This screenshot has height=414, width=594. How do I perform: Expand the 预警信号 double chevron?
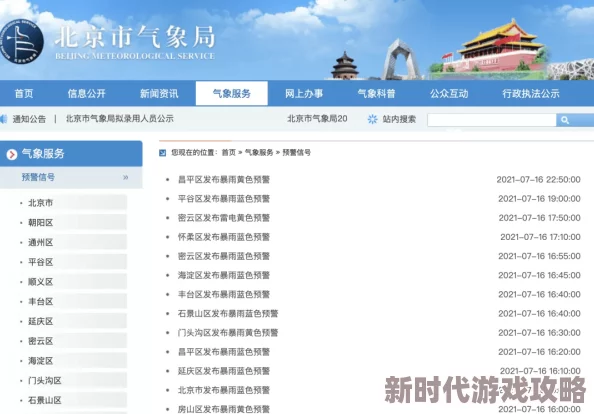point(125,177)
